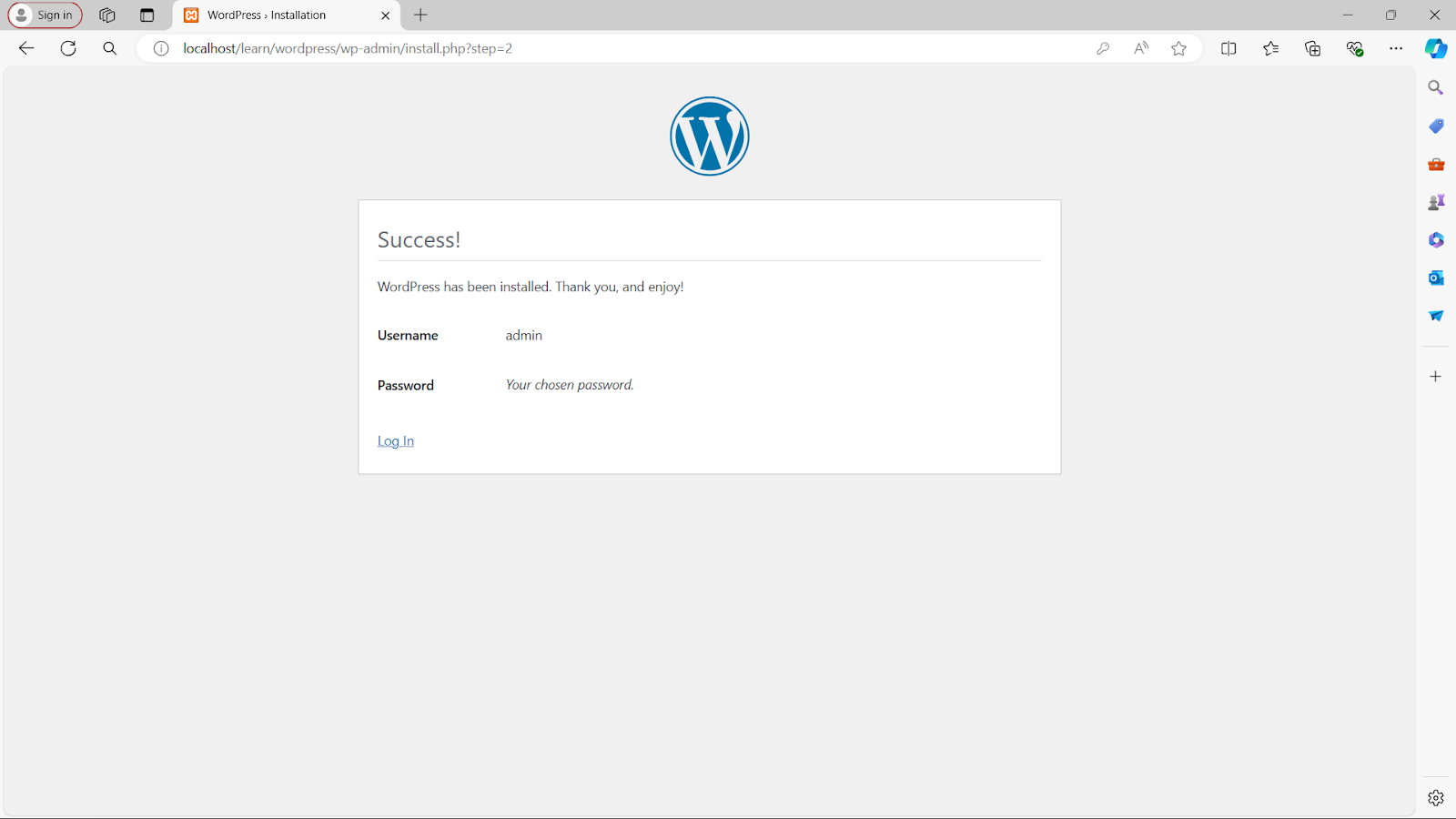
Task: Open the search icon beside refresh
Action: click(x=110, y=48)
